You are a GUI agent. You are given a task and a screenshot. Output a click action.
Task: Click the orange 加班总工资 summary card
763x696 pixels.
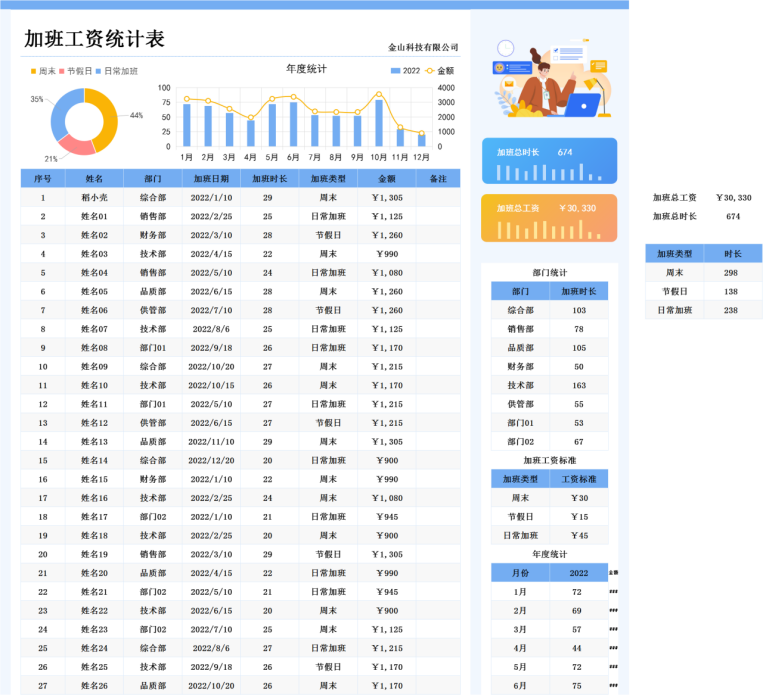point(549,217)
